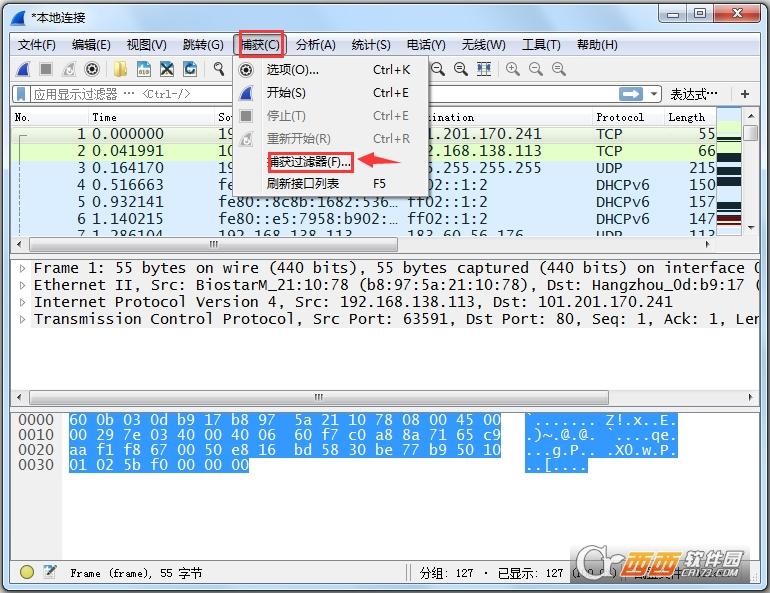
Task: Click the reload capture file icon
Action: pos(190,69)
